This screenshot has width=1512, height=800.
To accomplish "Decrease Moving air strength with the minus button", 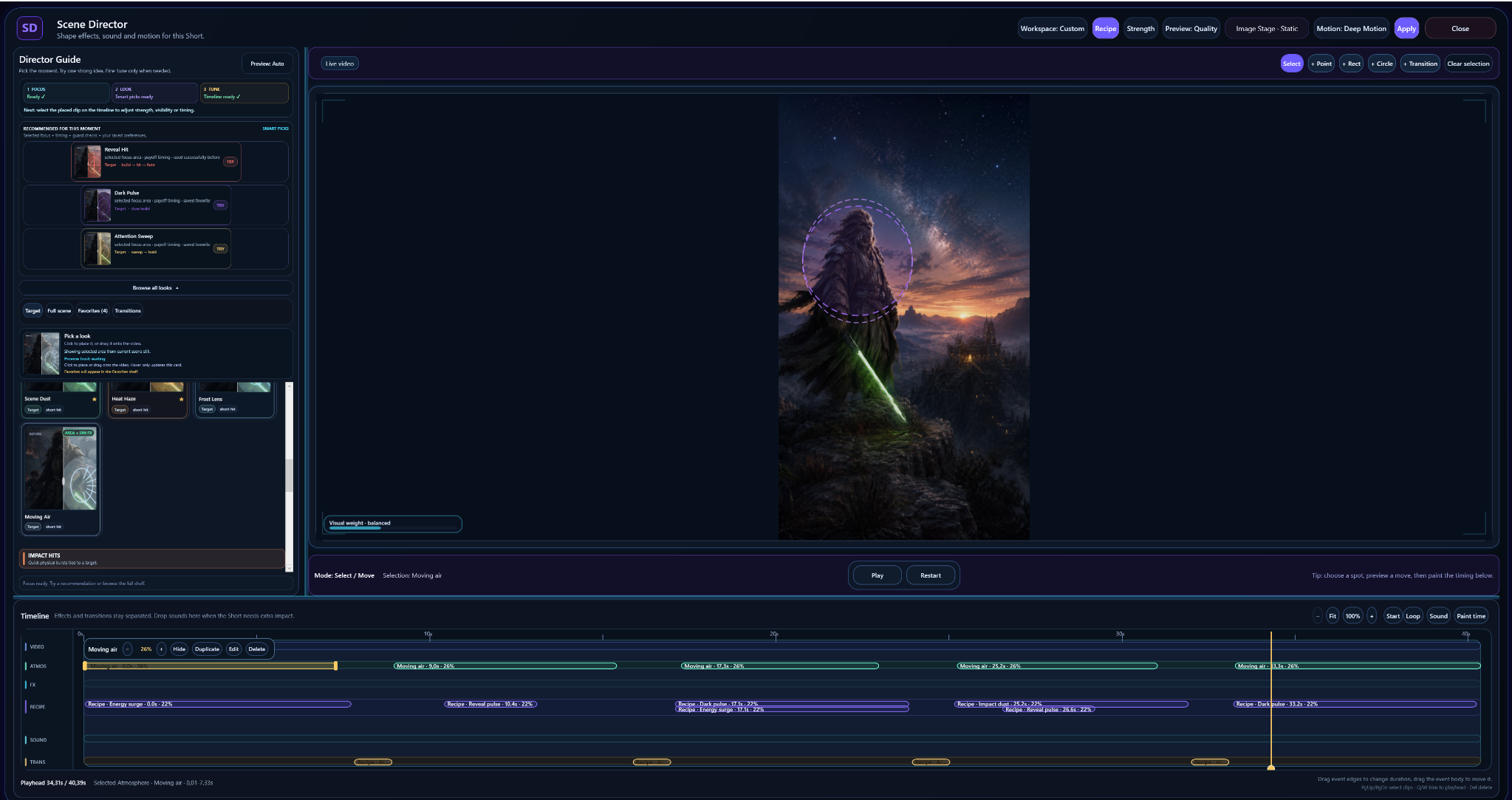I will click(x=128, y=649).
